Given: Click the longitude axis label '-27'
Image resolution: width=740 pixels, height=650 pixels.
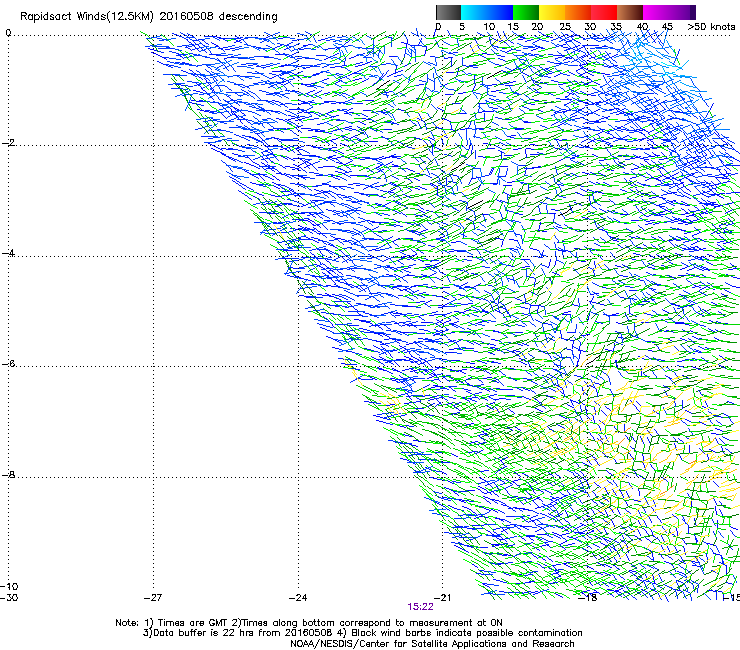Looking at the screenshot, I should 153,598.
